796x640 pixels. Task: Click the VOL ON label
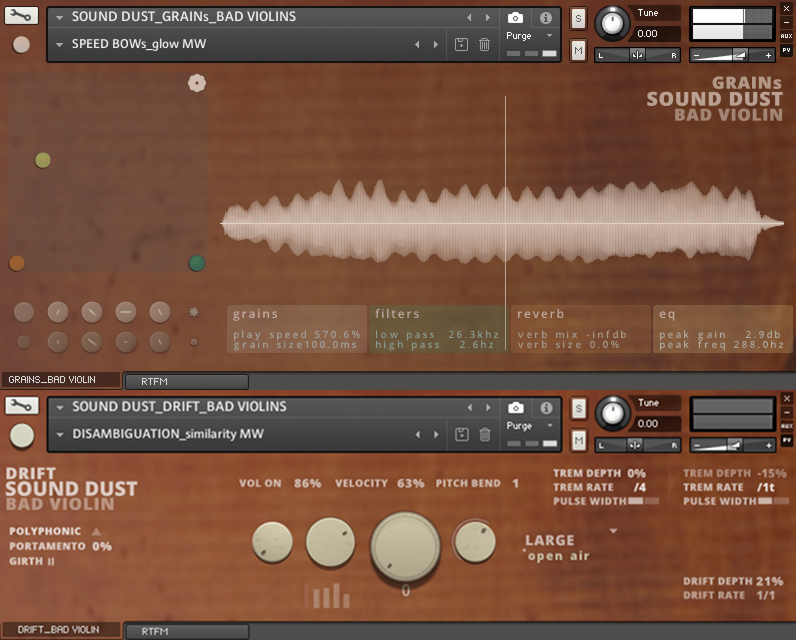[x=260, y=483]
